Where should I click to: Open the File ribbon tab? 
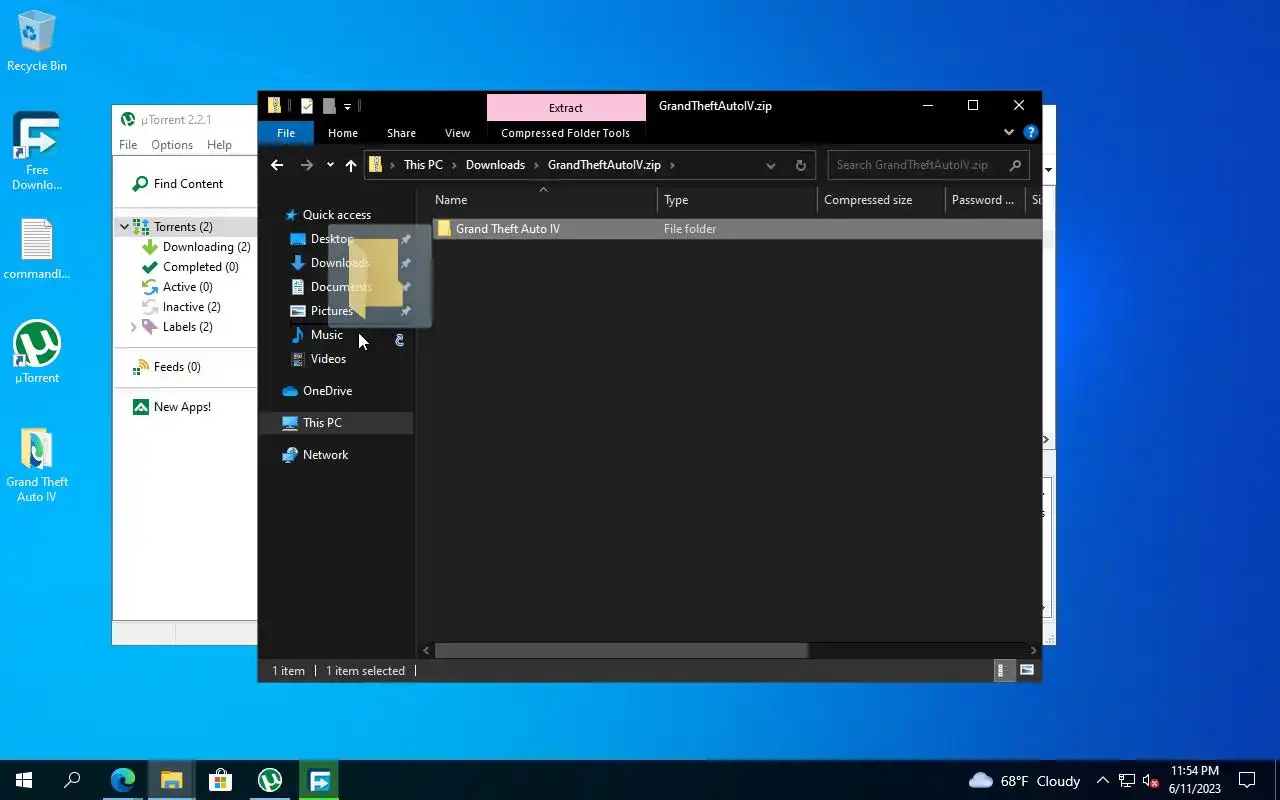pos(286,133)
